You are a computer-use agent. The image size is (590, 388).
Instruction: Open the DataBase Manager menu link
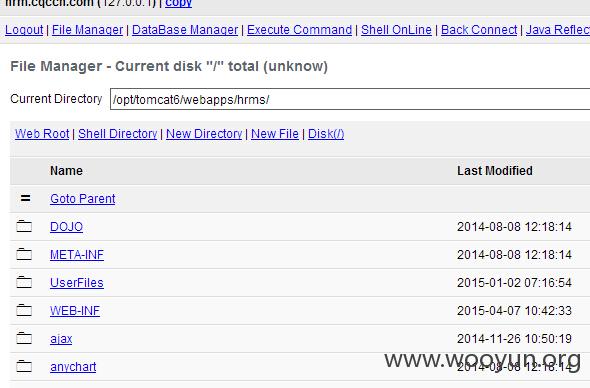[x=185, y=30]
